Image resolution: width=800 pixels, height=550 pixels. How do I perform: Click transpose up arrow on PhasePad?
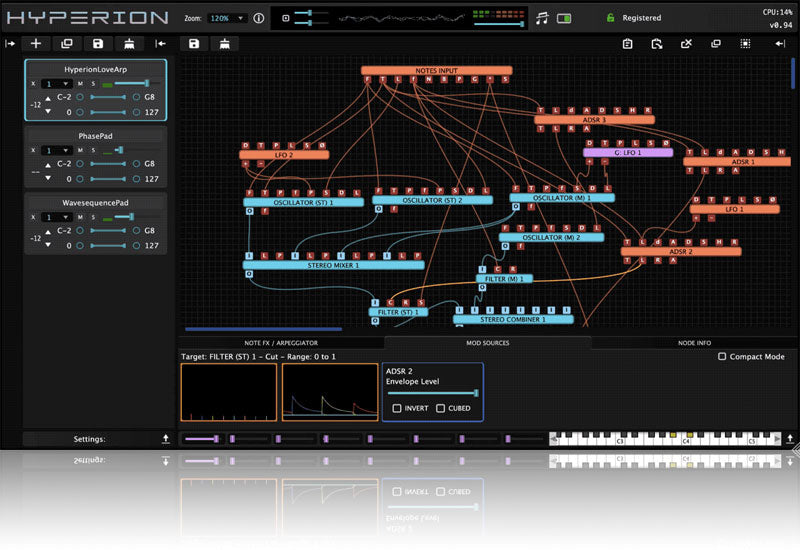[48, 165]
